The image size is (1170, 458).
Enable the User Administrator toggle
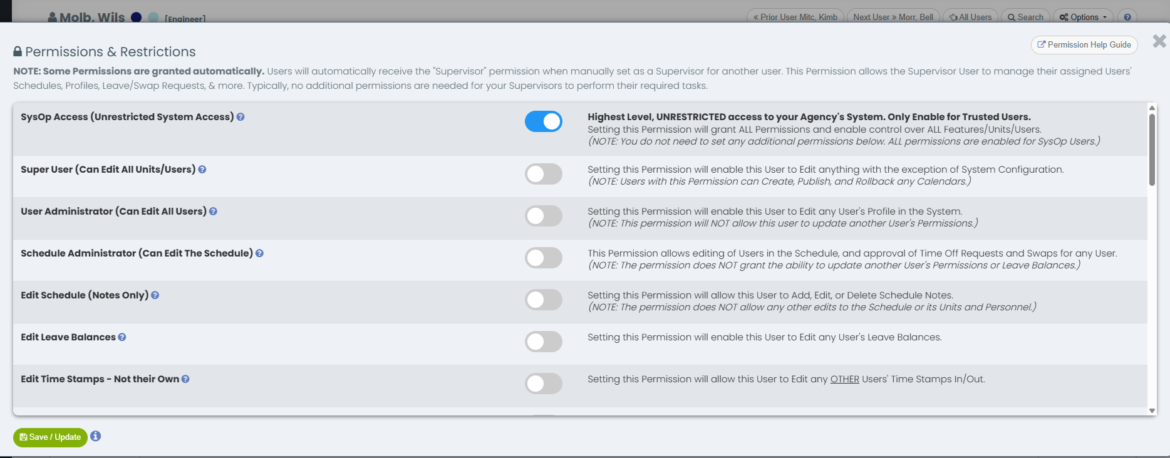click(543, 216)
